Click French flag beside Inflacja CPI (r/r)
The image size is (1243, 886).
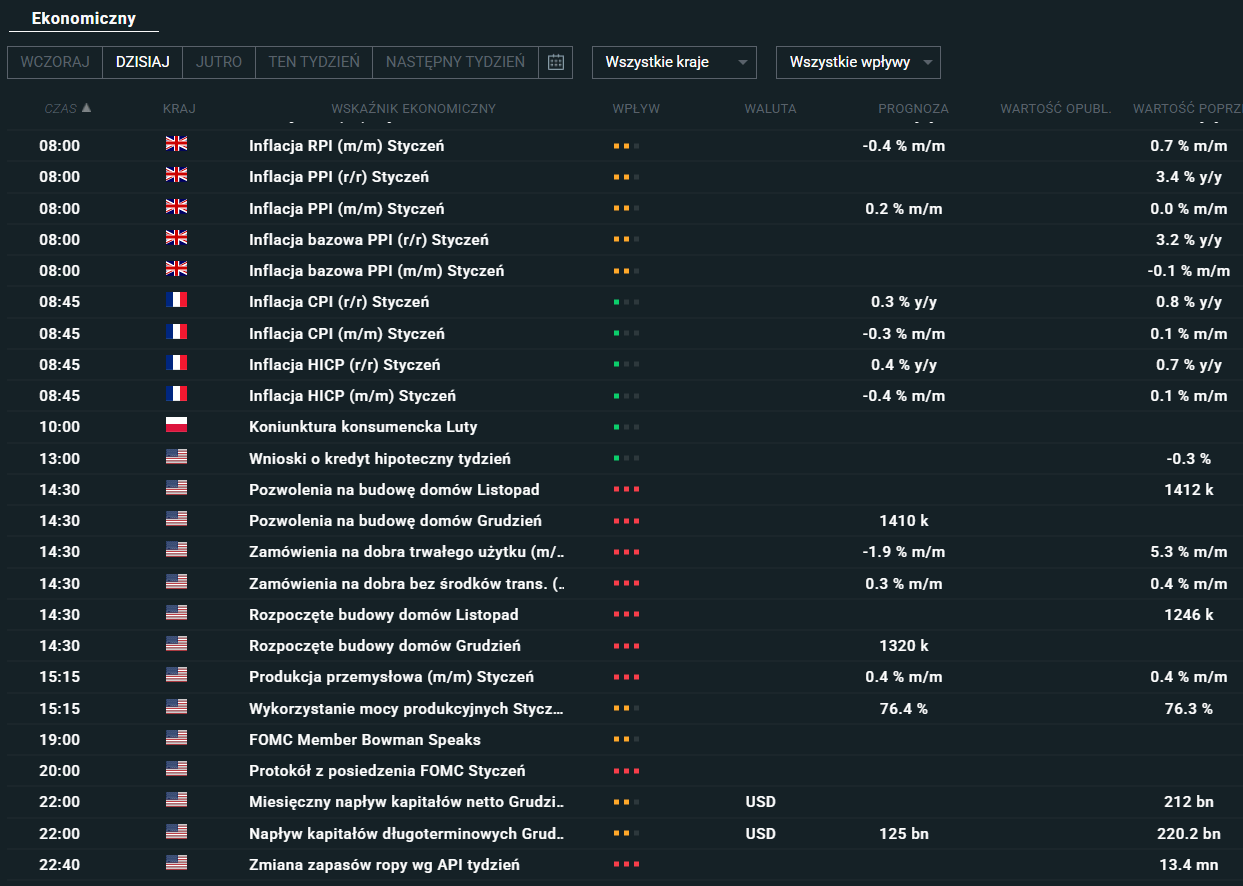176,301
